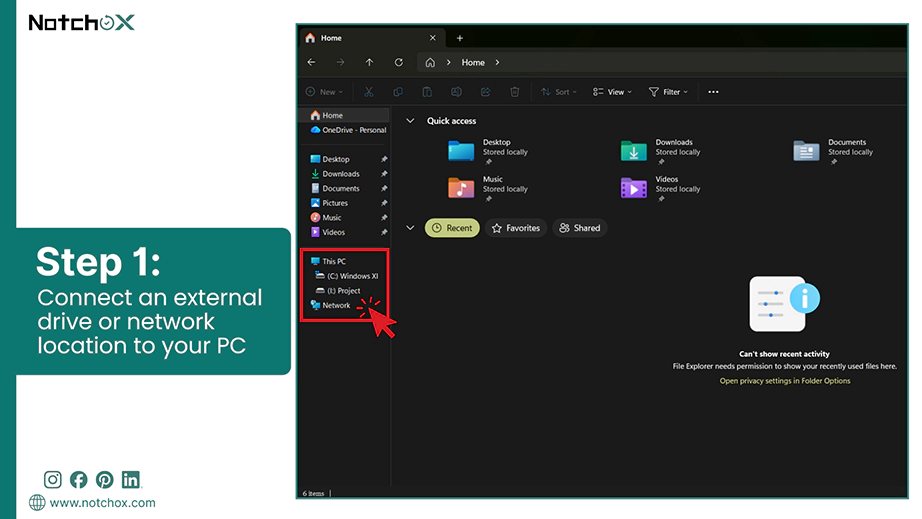Image resolution: width=922 pixels, height=519 pixels.
Task: Select the Videos folder in Quick access
Action: pyautogui.click(x=660, y=188)
